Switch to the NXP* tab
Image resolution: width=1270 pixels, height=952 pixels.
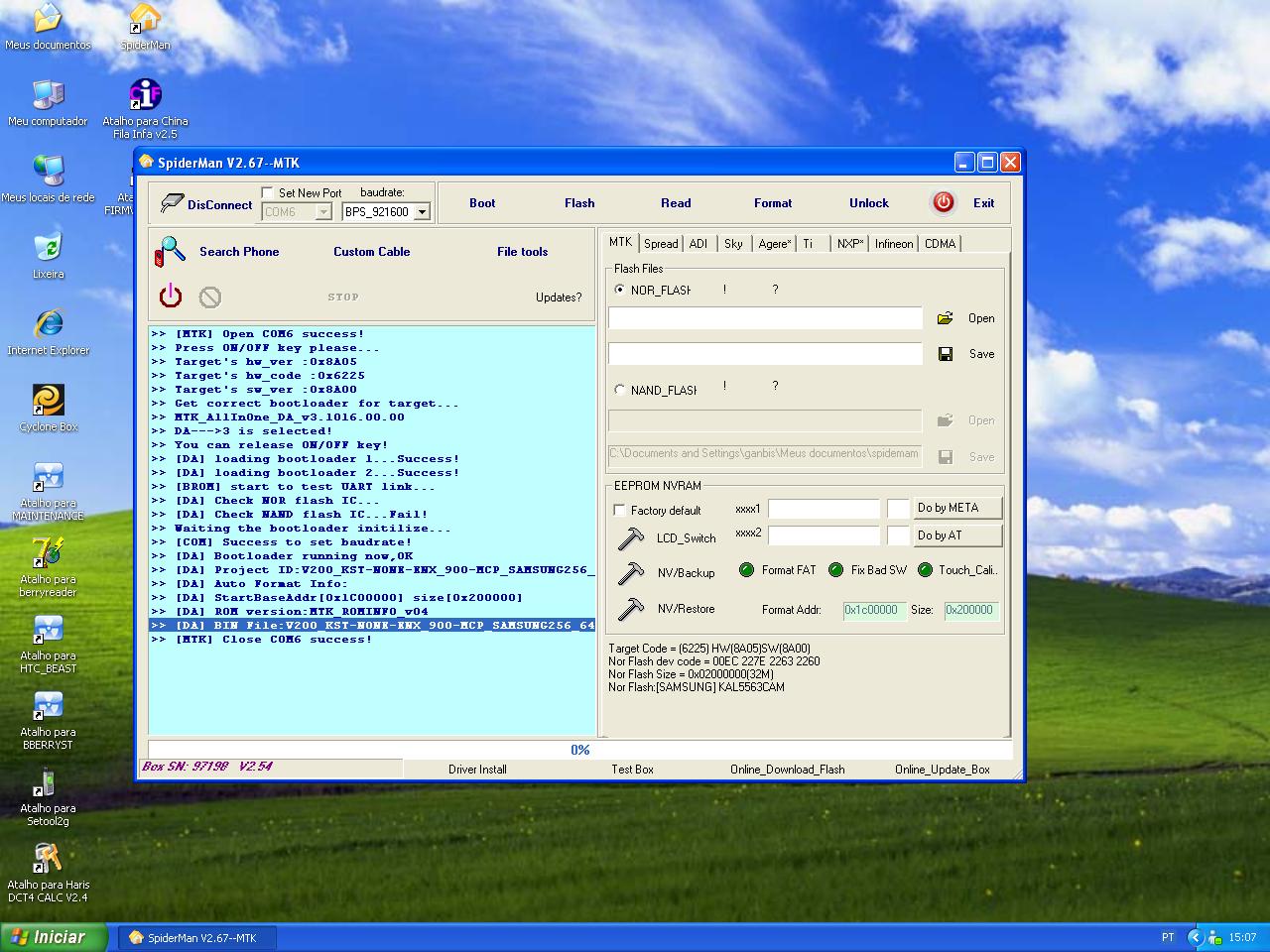coord(850,244)
